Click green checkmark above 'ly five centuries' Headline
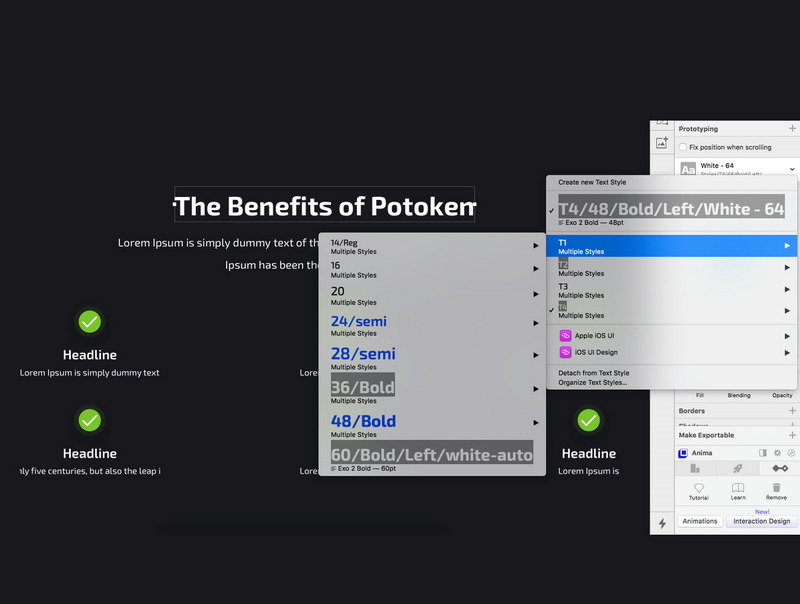 coord(90,420)
